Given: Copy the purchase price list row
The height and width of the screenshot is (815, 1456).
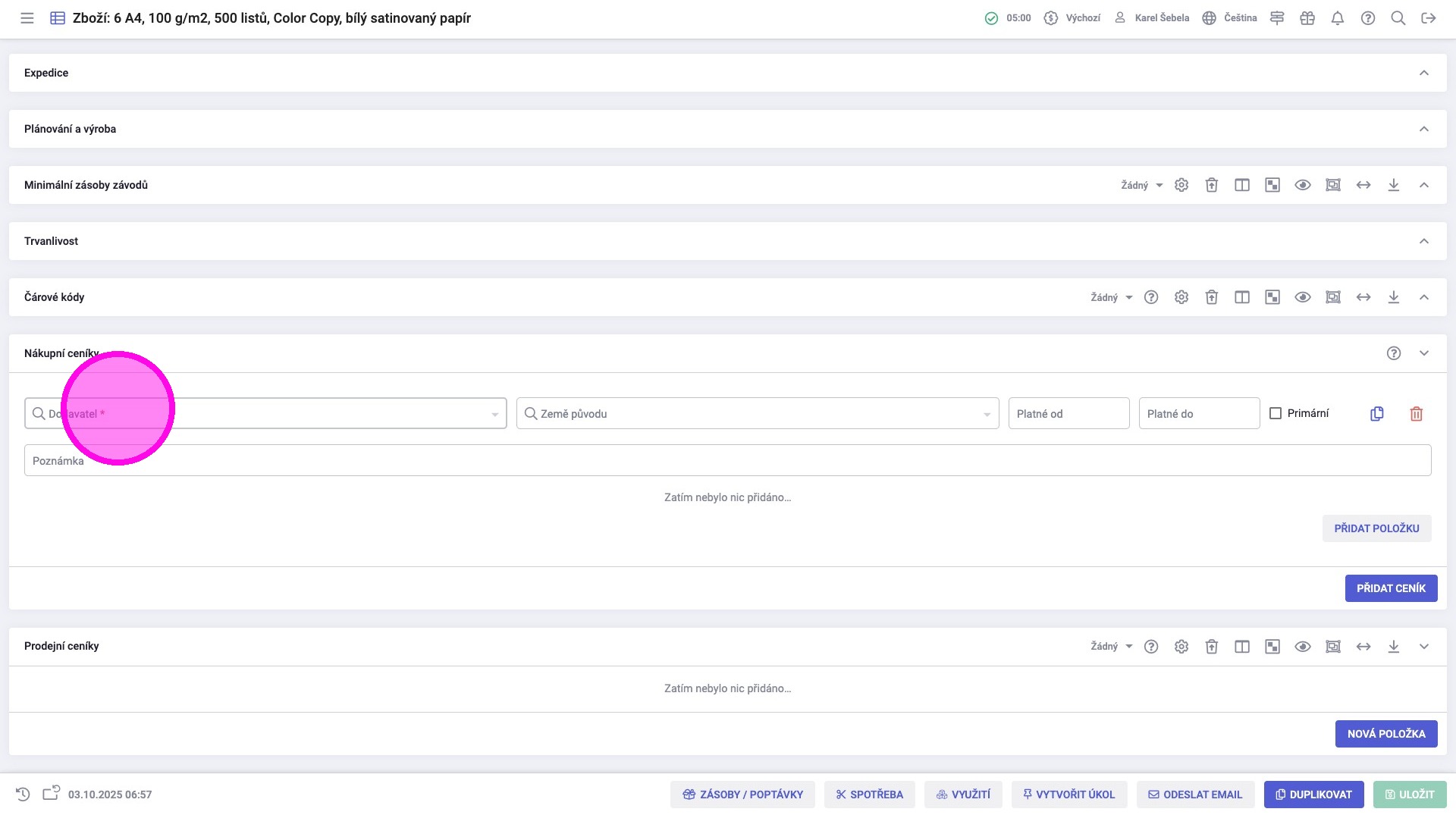Looking at the screenshot, I should [1377, 414].
